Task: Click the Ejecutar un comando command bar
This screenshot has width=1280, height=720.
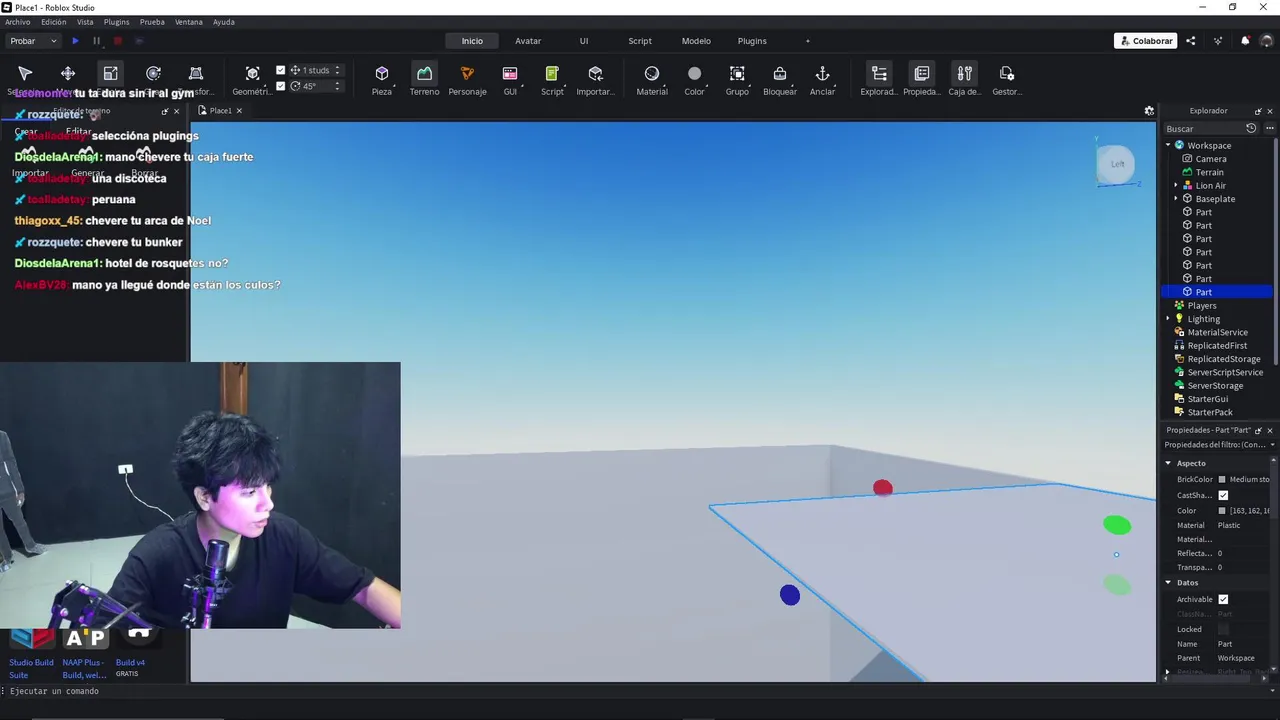Action: pos(640,691)
